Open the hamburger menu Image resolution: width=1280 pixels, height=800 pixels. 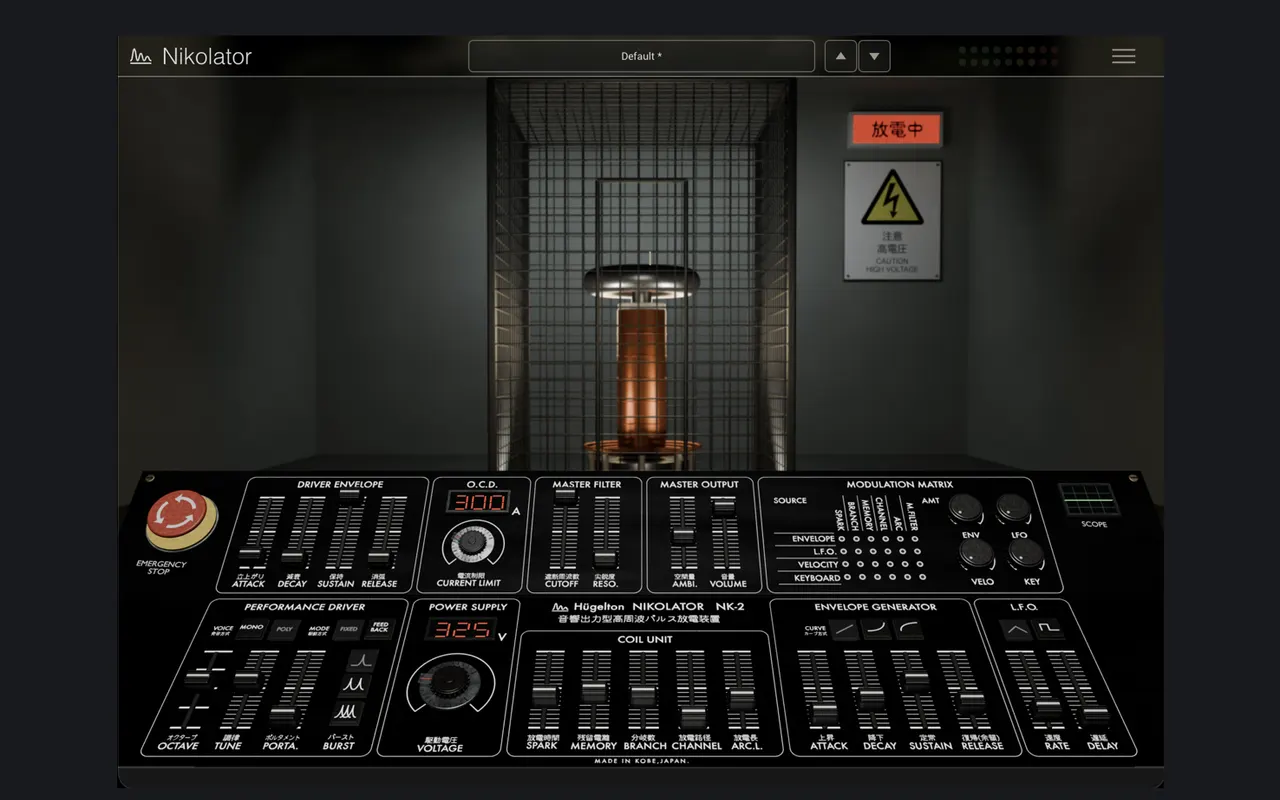click(1124, 56)
